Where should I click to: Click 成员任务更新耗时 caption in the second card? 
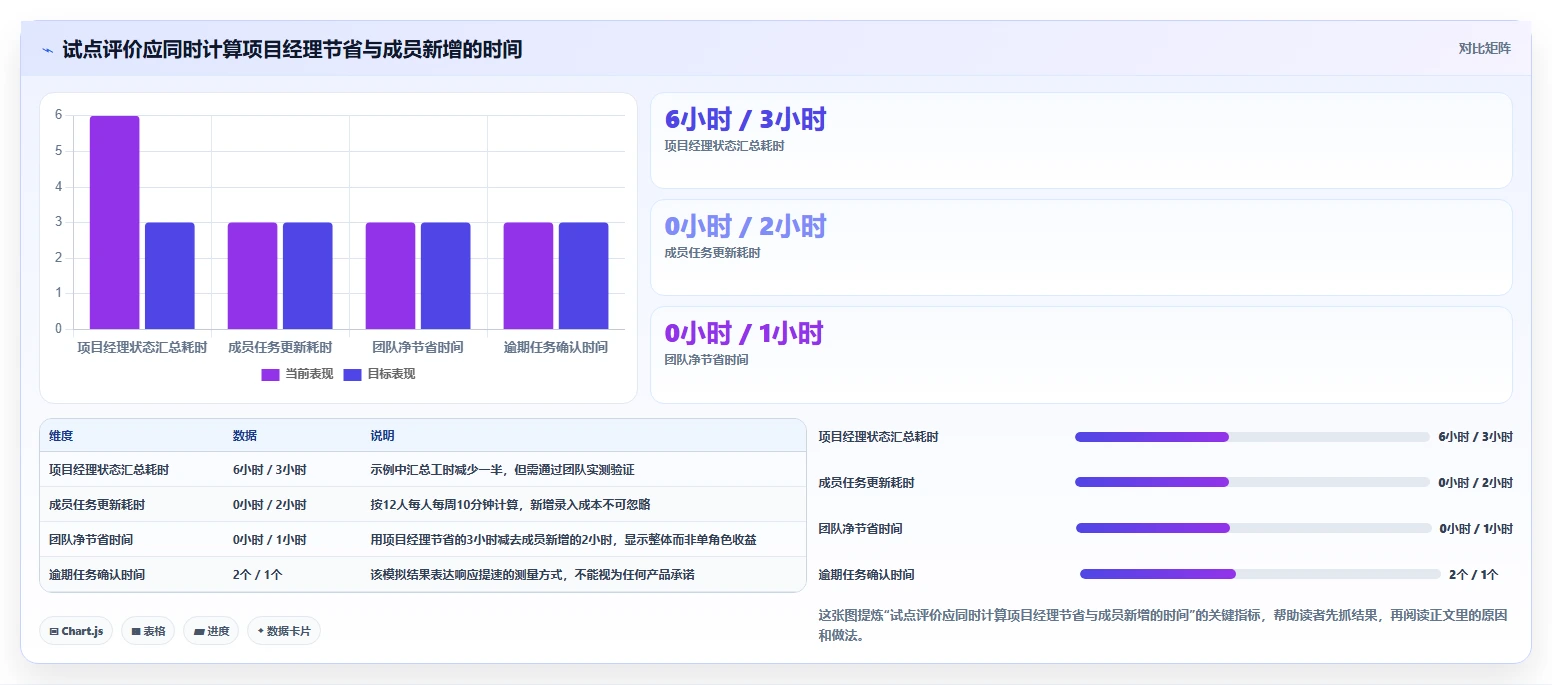coord(712,253)
